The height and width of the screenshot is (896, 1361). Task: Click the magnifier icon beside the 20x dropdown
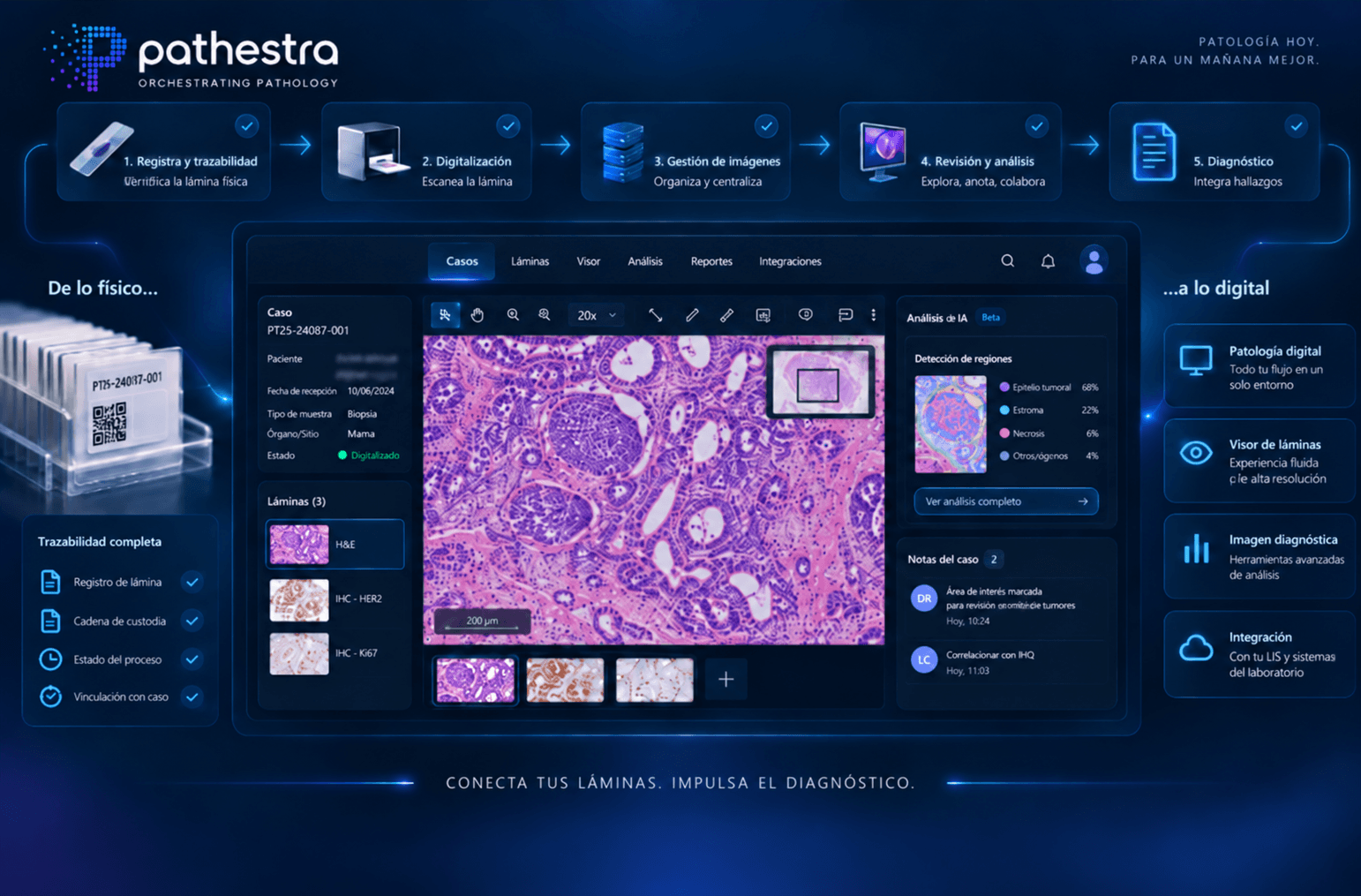545,315
